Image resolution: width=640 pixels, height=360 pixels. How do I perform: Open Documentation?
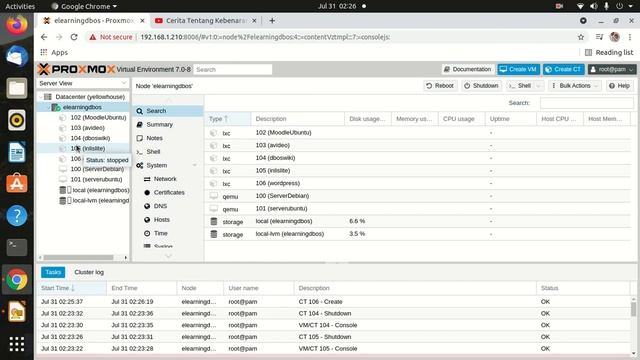(468, 69)
